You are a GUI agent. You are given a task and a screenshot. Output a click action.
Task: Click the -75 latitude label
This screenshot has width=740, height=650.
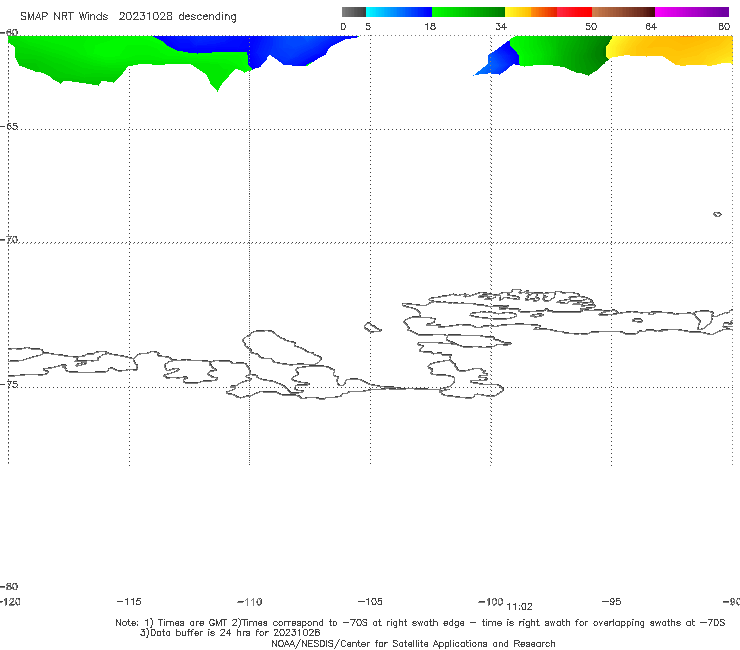tap(9, 384)
